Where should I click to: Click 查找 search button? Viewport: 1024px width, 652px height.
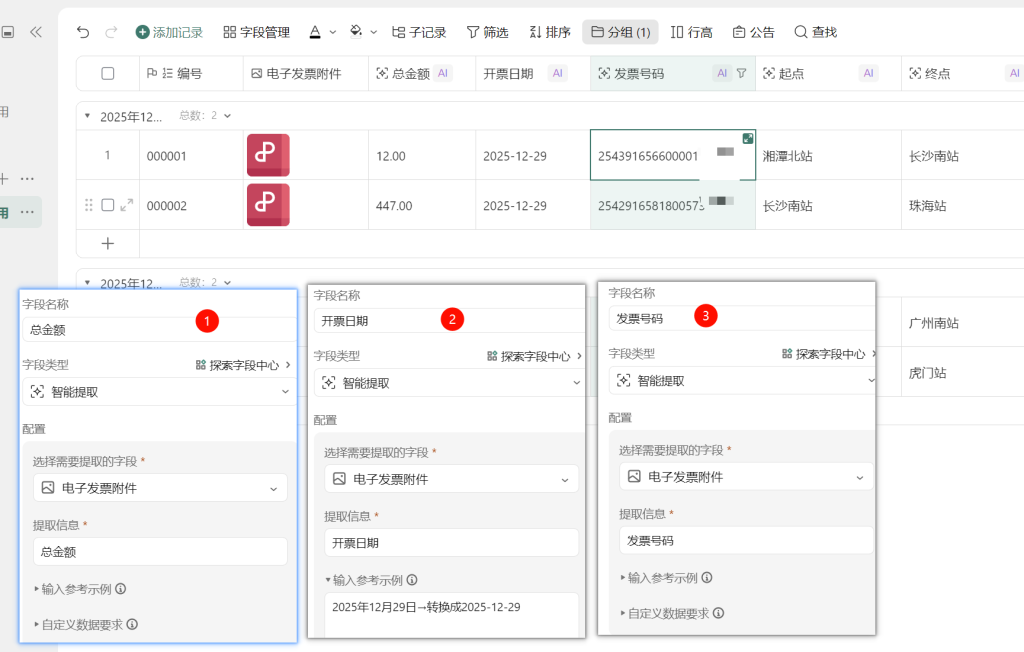point(816,32)
